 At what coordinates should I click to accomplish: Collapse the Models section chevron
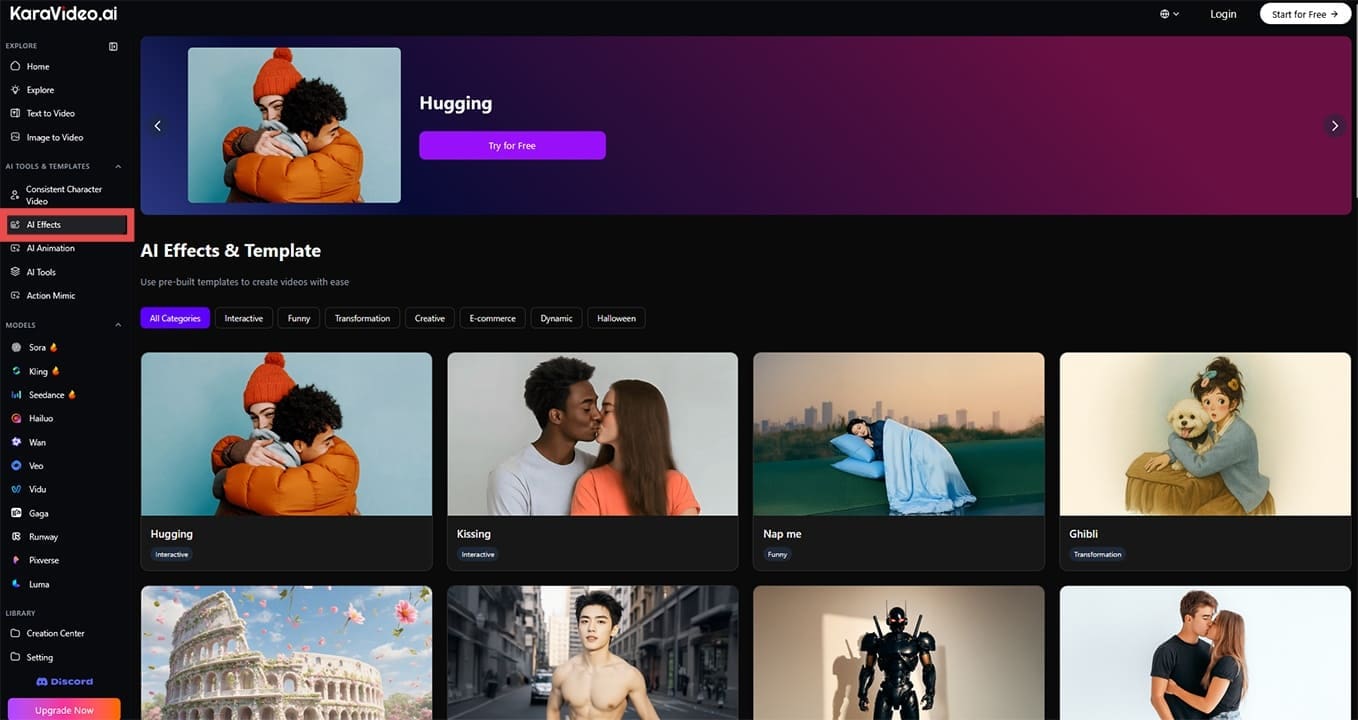pos(117,324)
